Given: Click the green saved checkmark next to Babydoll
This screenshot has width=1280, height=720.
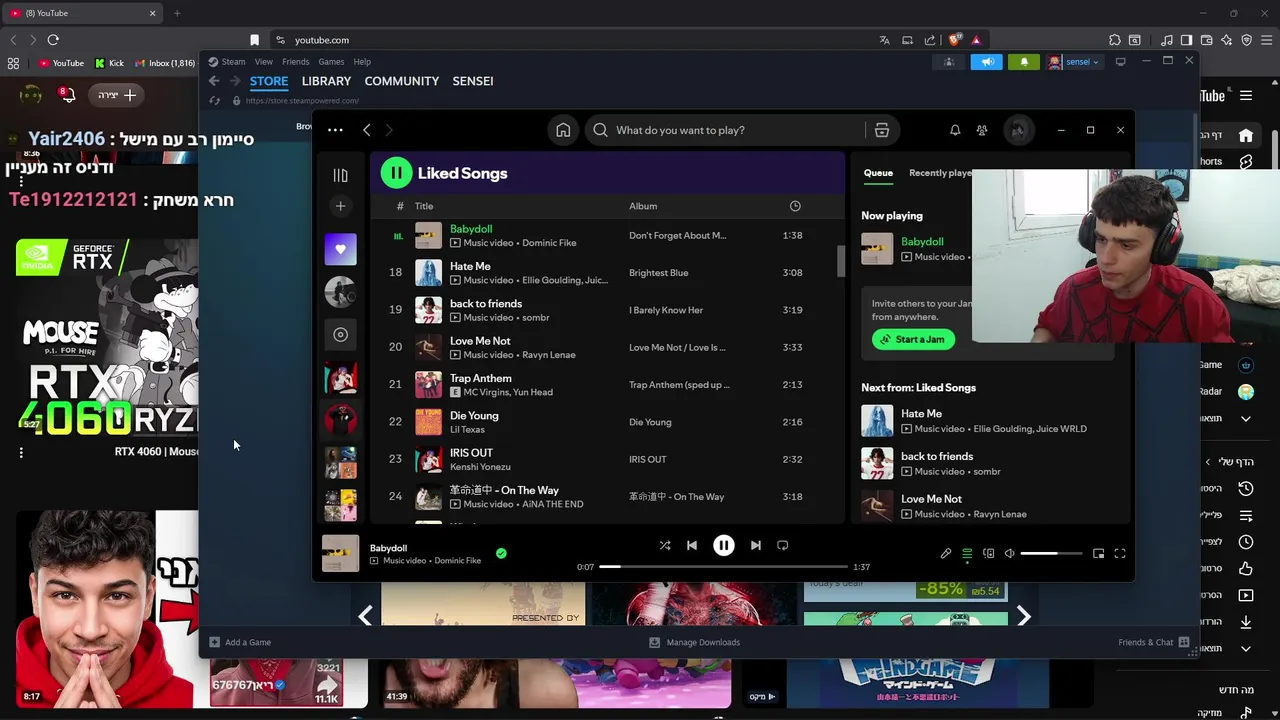Looking at the screenshot, I should [501, 553].
